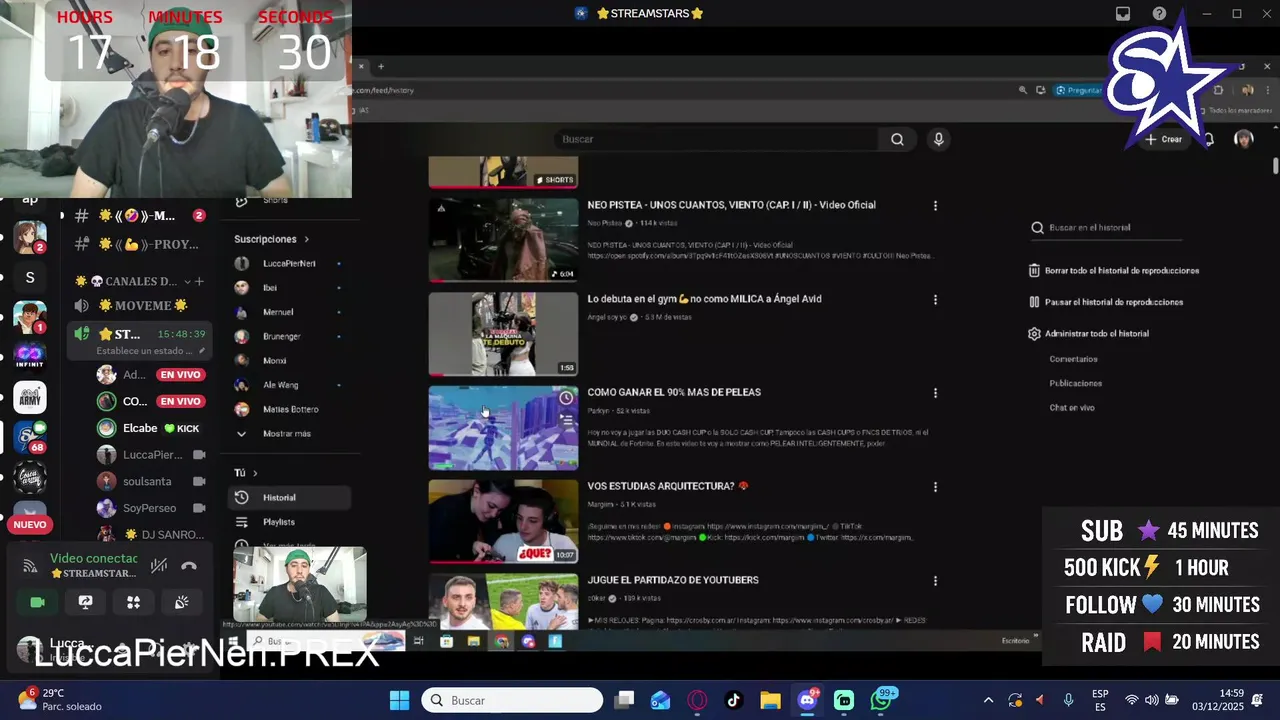The image size is (1280, 720).
Task: Open TikTok from taskbar
Action: [x=733, y=700]
